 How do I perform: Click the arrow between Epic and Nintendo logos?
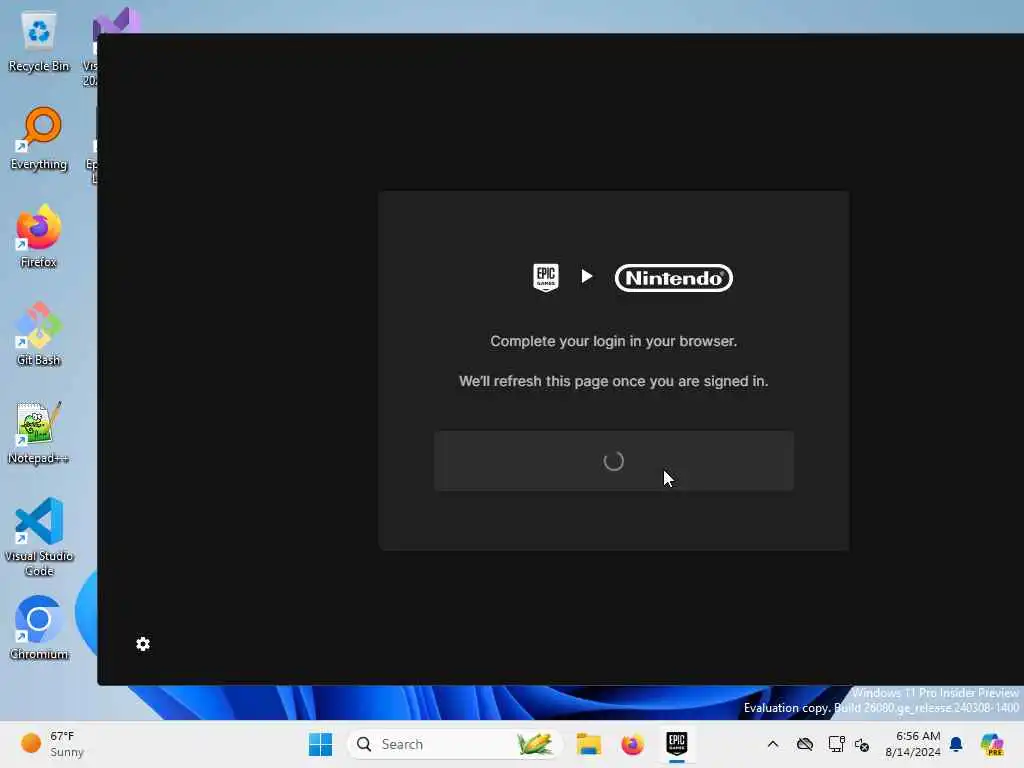coord(586,276)
